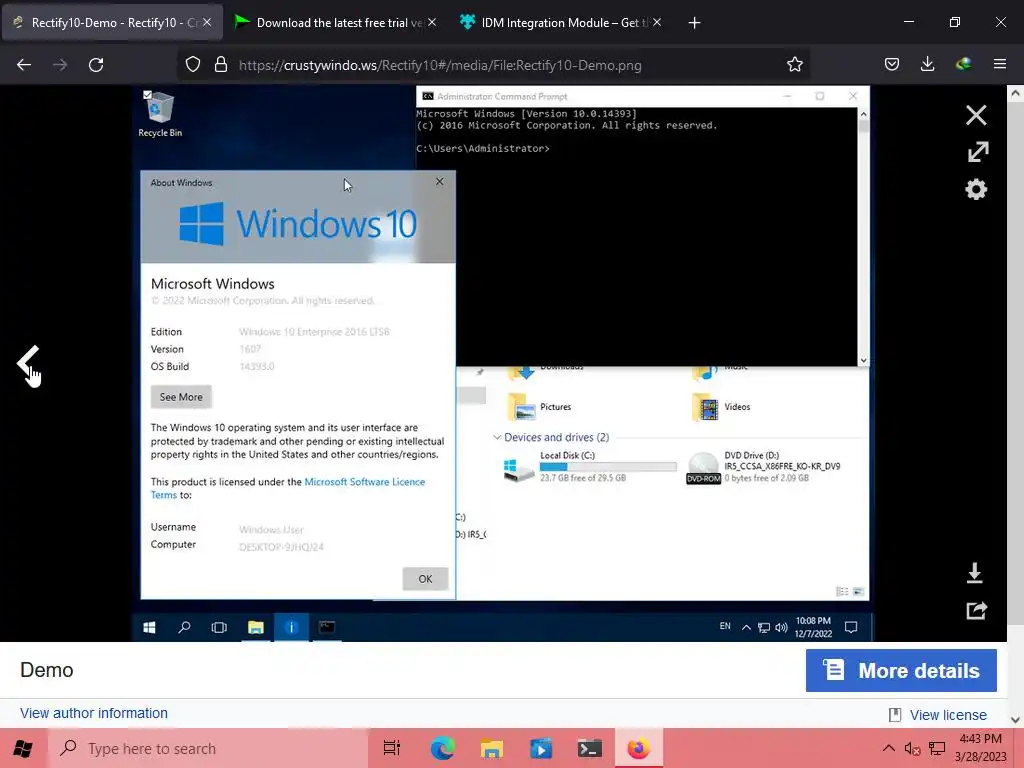Open the Firefox downloads panel
The height and width of the screenshot is (768, 1024).
[927, 65]
